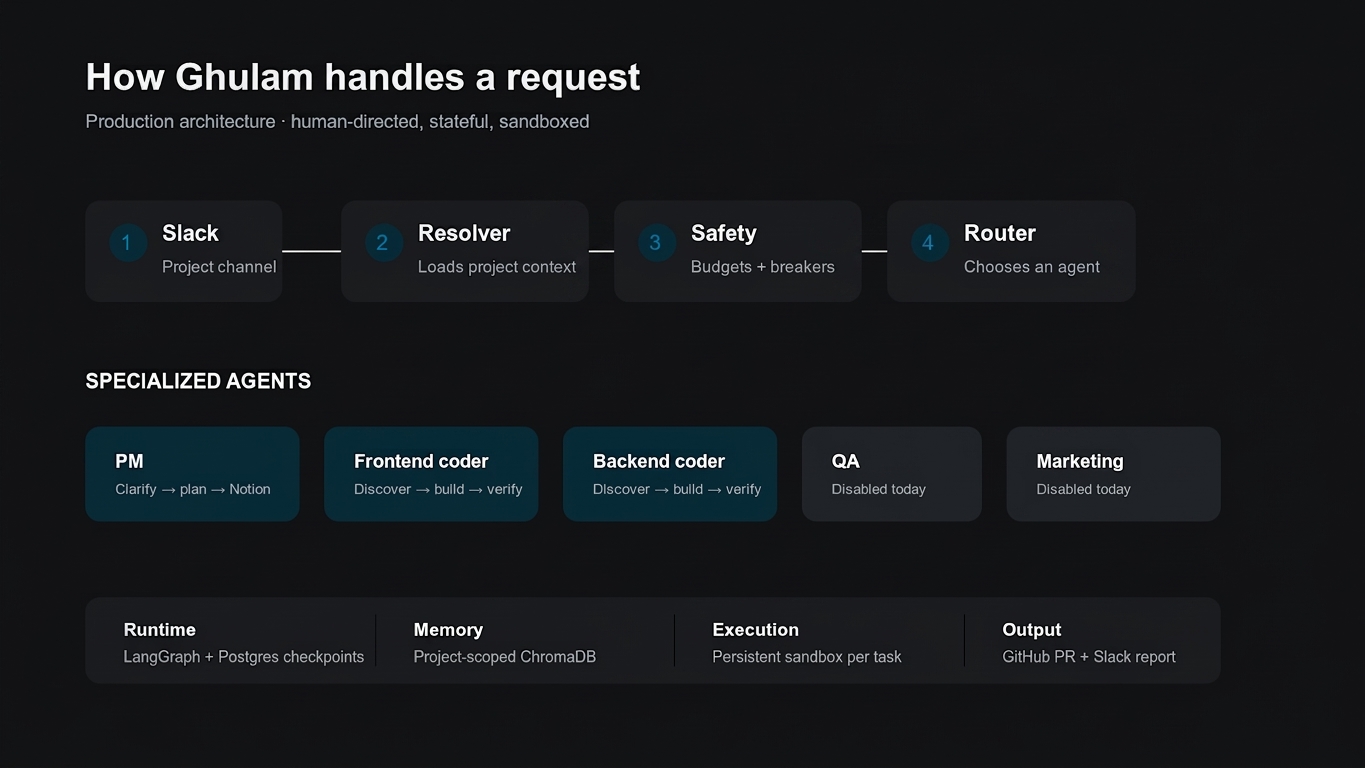
Task: Click the step 3 circle beside Safety
Action: coord(656,243)
